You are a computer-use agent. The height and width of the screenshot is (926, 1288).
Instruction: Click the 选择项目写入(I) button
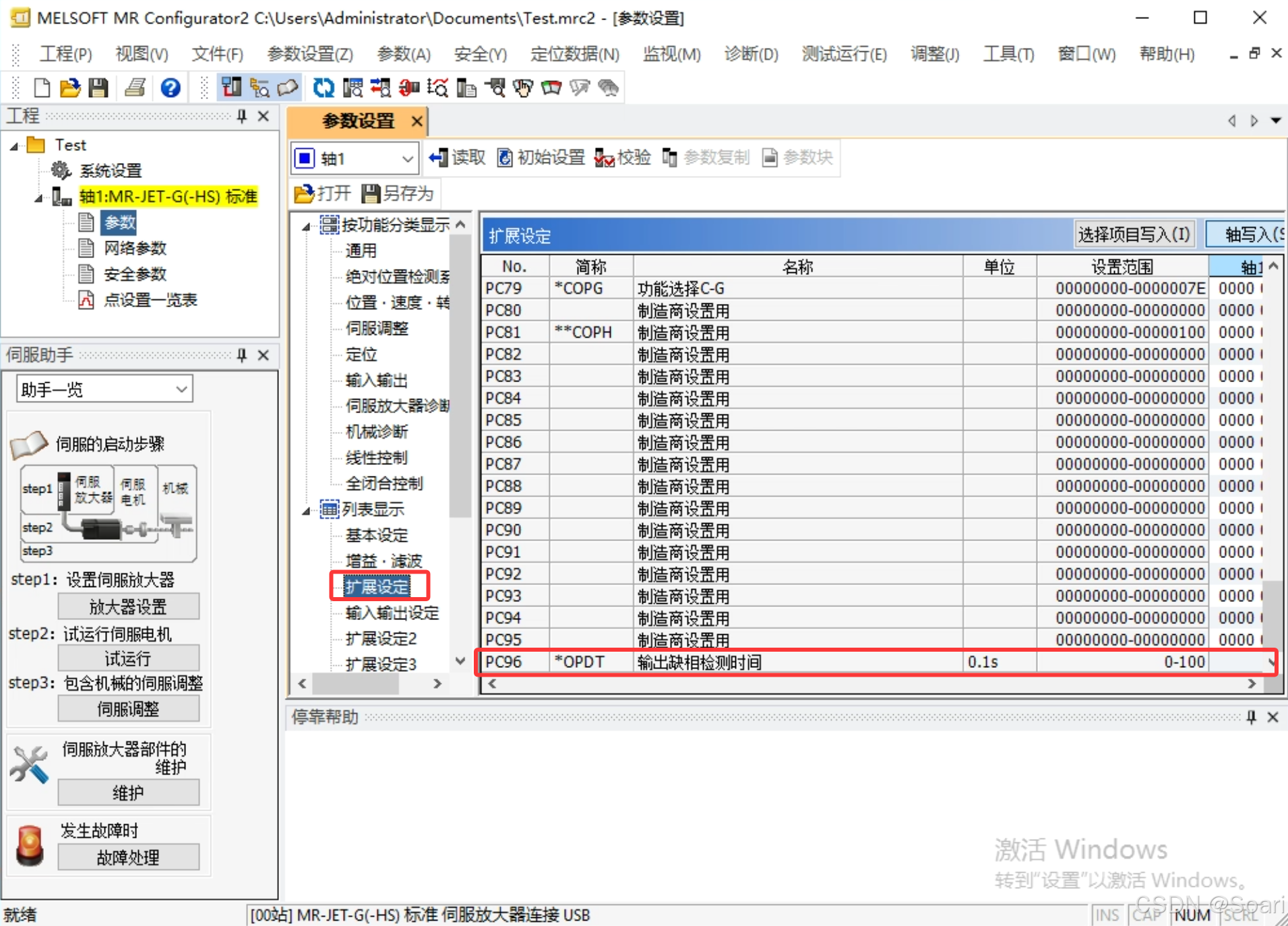[1134, 234]
